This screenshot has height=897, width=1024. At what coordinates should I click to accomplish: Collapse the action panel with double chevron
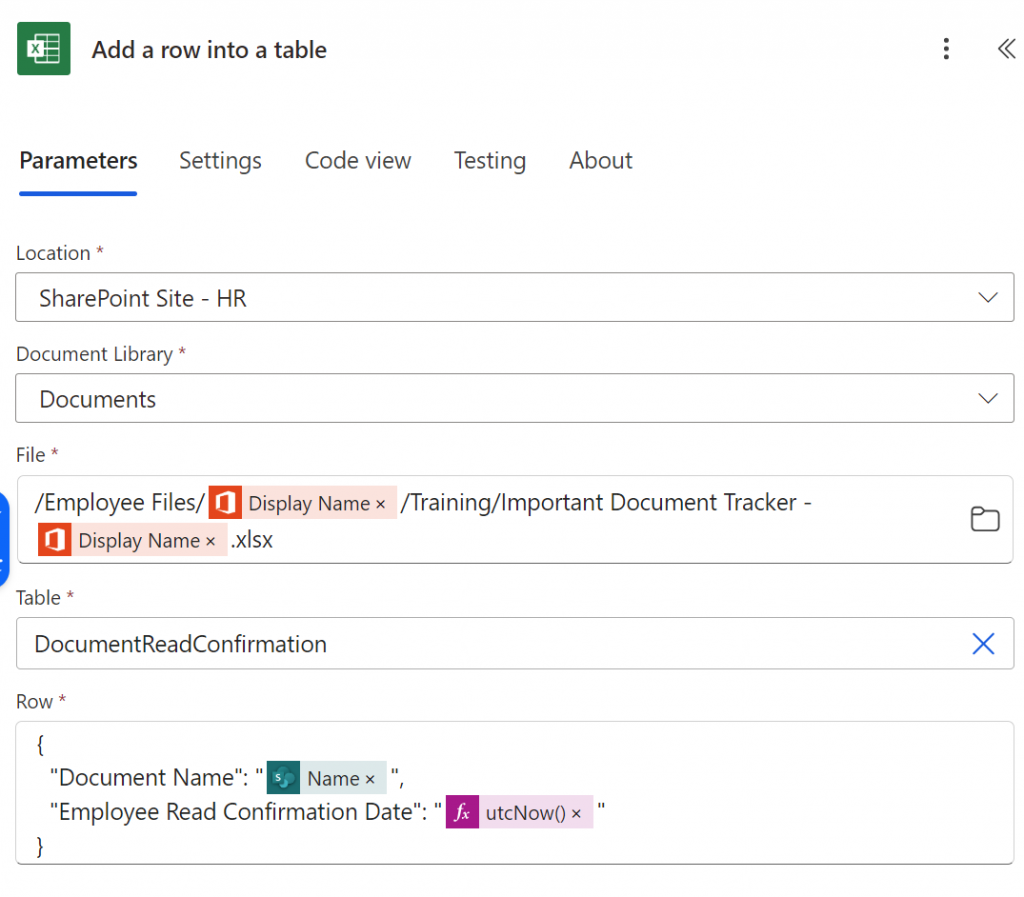1005,49
